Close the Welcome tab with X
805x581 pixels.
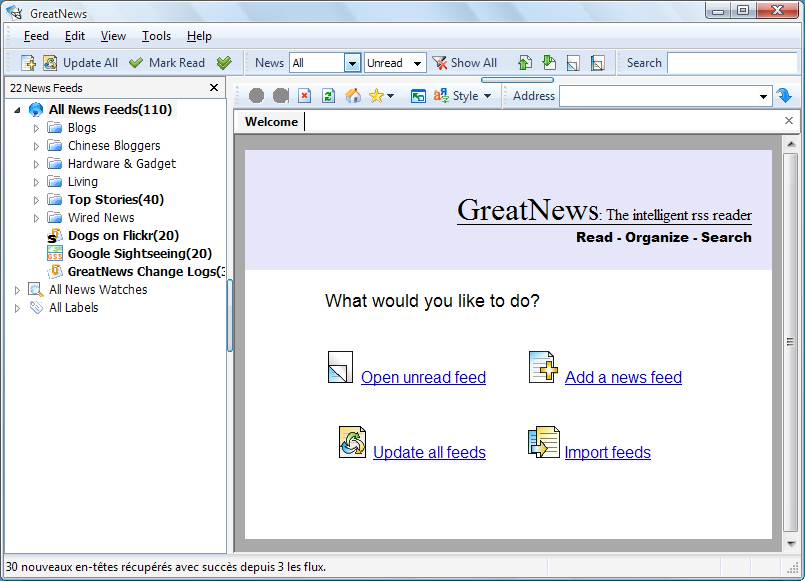[x=789, y=120]
